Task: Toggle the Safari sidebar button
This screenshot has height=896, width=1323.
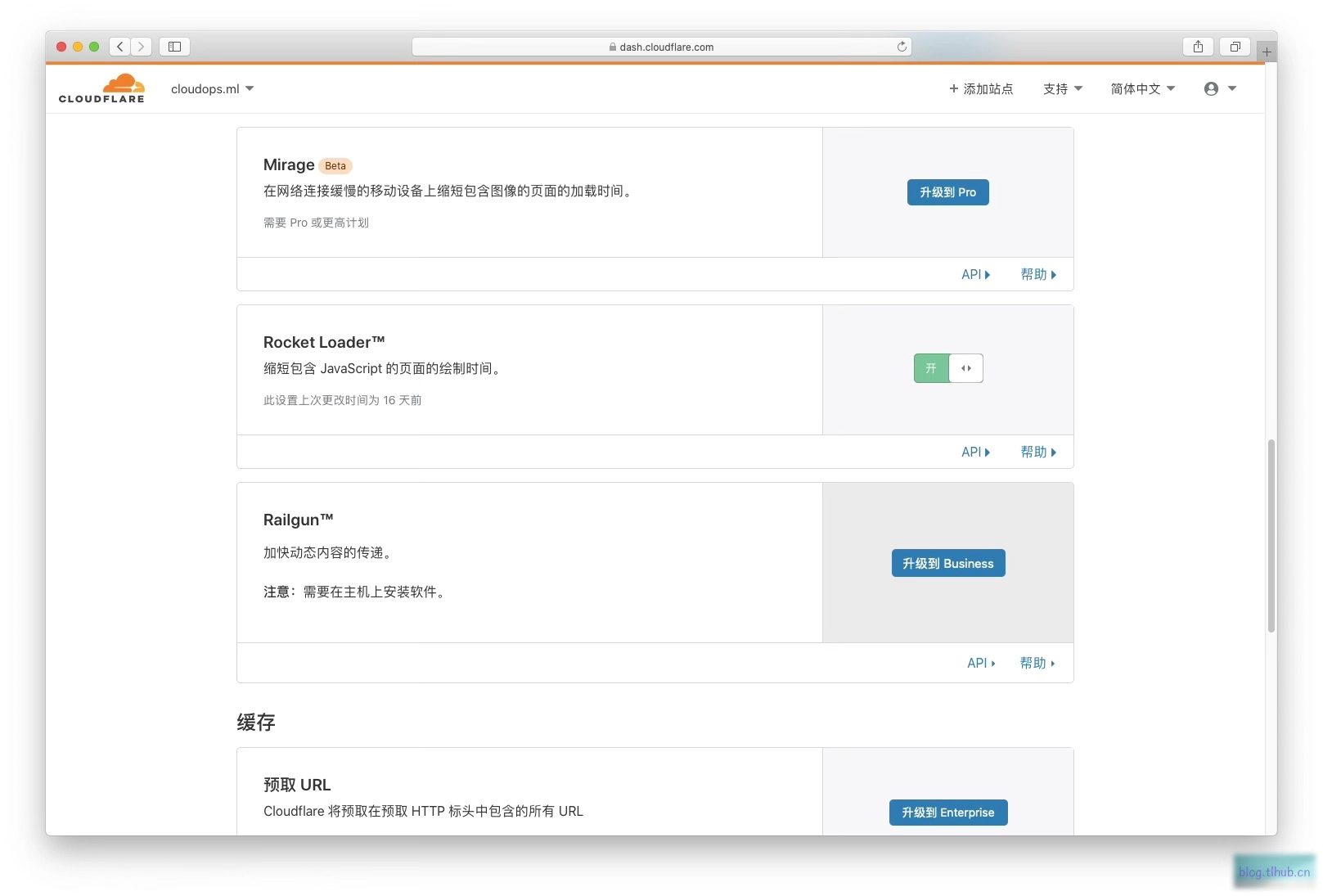Action: point(174,47)
